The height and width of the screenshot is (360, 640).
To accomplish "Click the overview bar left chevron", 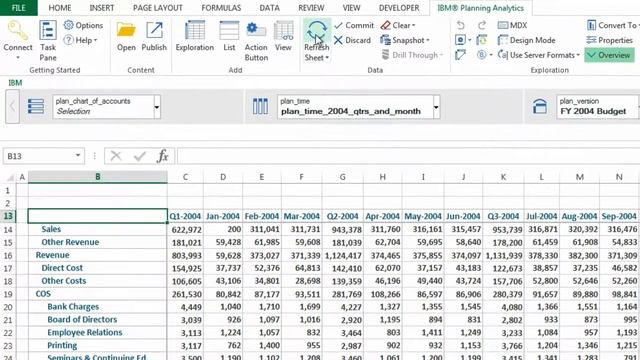I will 12,107.
